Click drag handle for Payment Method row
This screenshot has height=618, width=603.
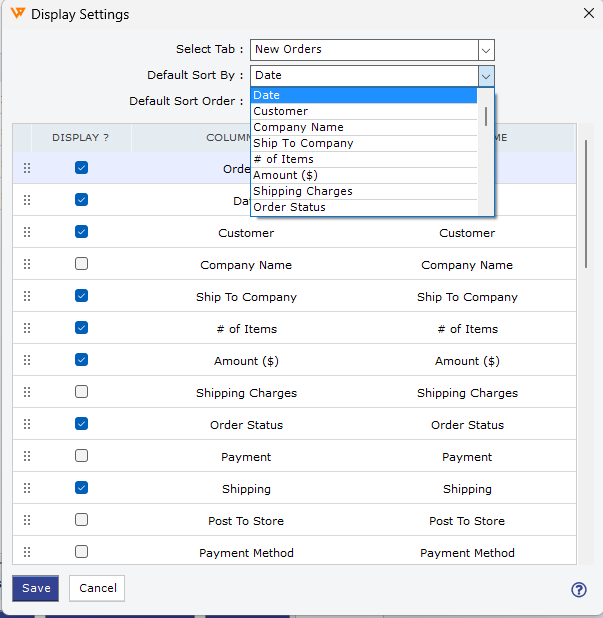coord(27,552)
